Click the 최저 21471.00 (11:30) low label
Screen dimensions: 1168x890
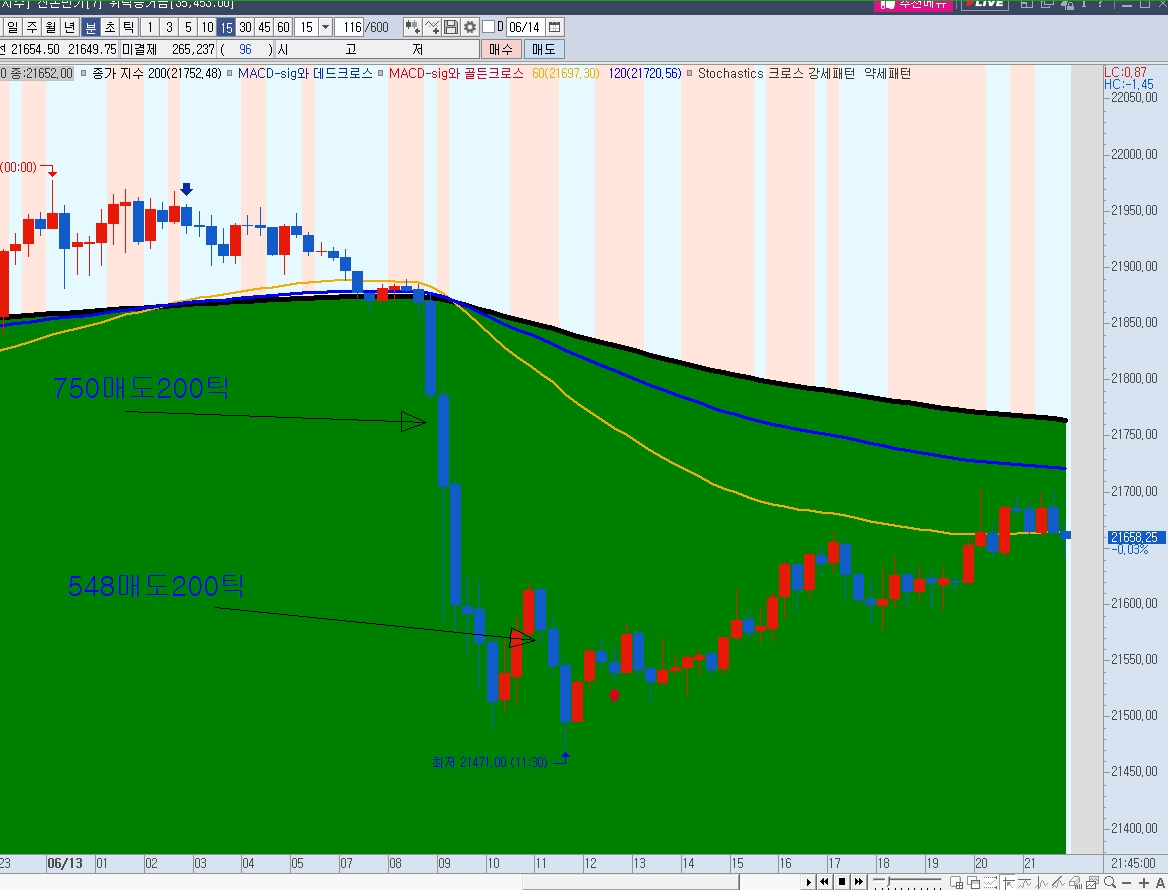click(489, 762)
